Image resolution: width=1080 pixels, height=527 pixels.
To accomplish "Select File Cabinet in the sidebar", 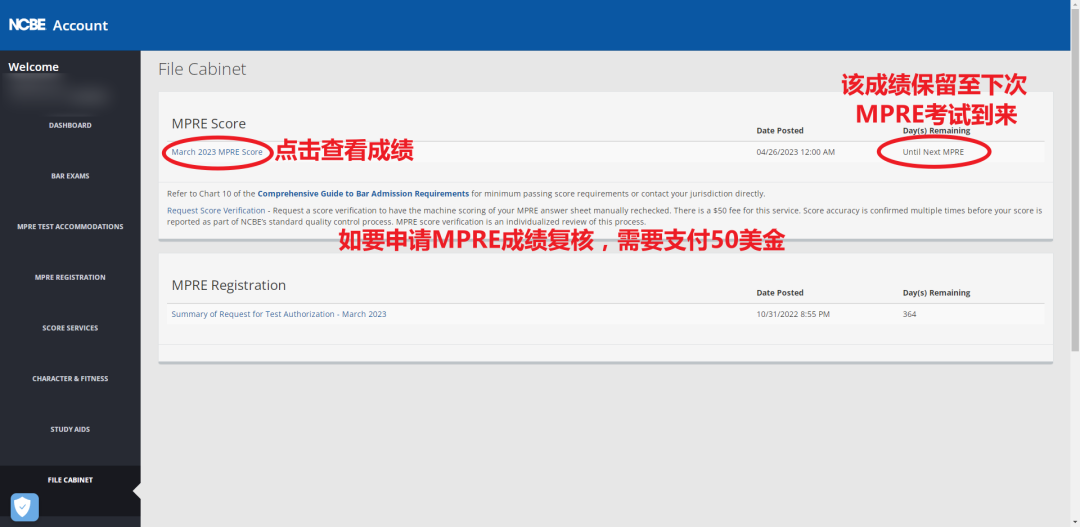I will (x=70, y=479).
